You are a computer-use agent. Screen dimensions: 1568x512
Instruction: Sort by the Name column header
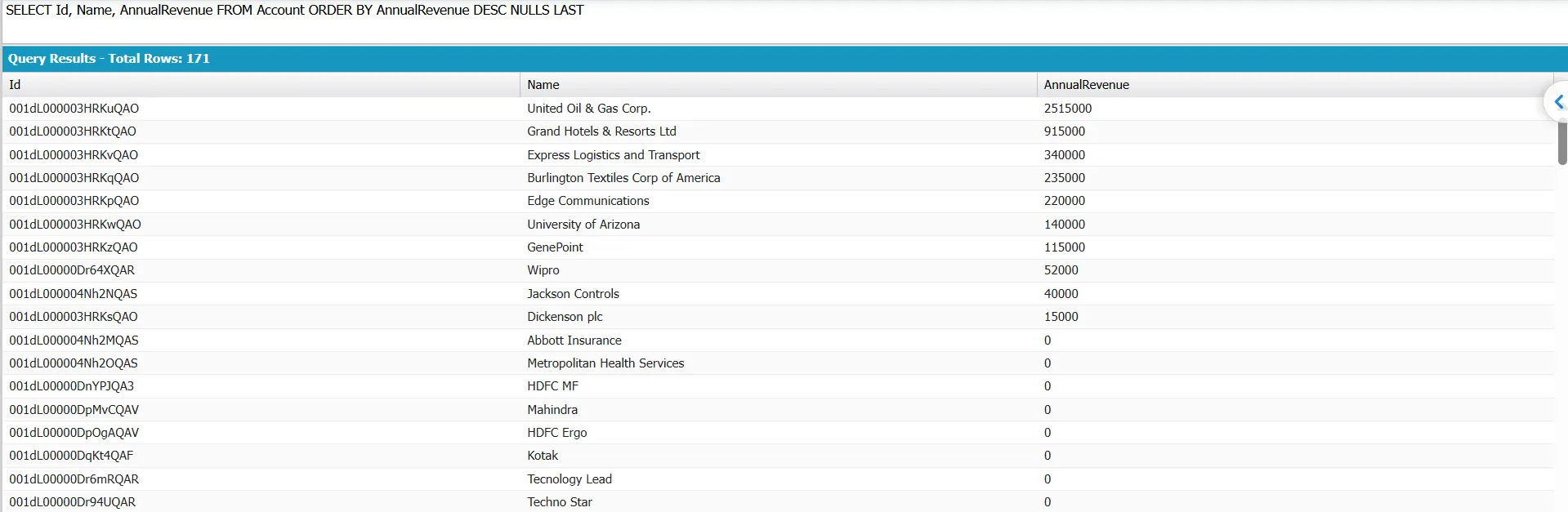778,85
